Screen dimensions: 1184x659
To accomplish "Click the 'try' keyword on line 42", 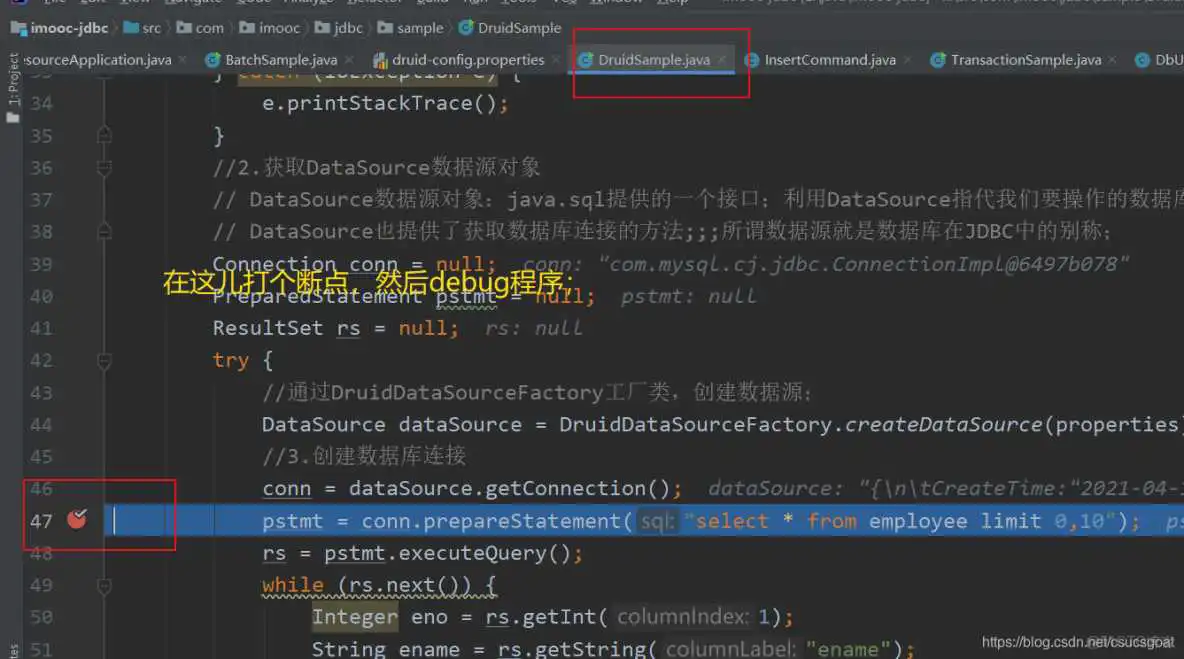I will 230,361.
